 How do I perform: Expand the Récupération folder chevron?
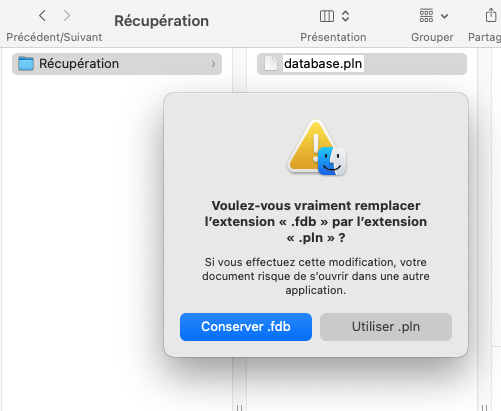tap(213, 64)
